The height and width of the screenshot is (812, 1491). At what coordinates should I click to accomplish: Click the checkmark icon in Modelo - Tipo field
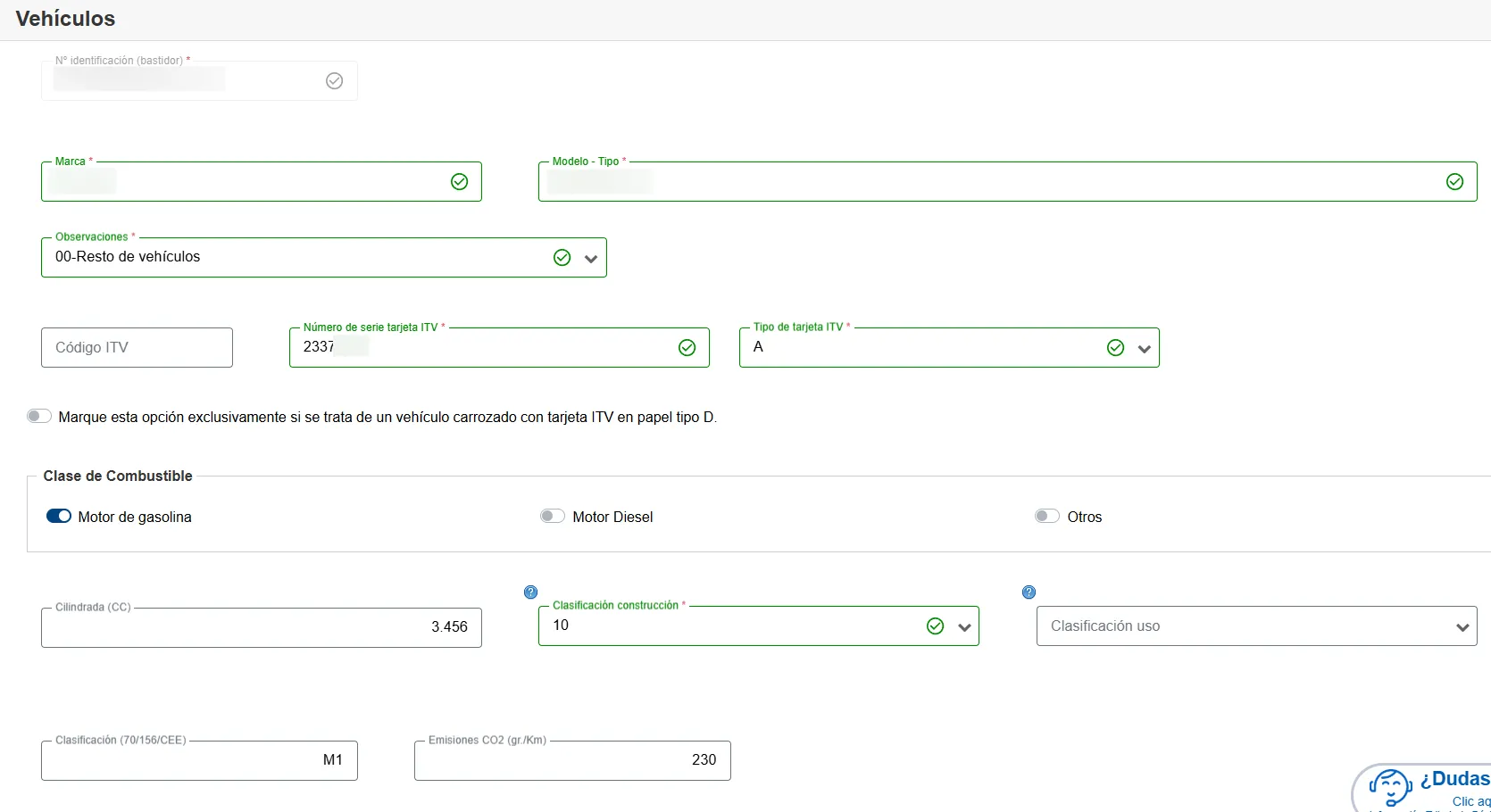click(1454, 182)
